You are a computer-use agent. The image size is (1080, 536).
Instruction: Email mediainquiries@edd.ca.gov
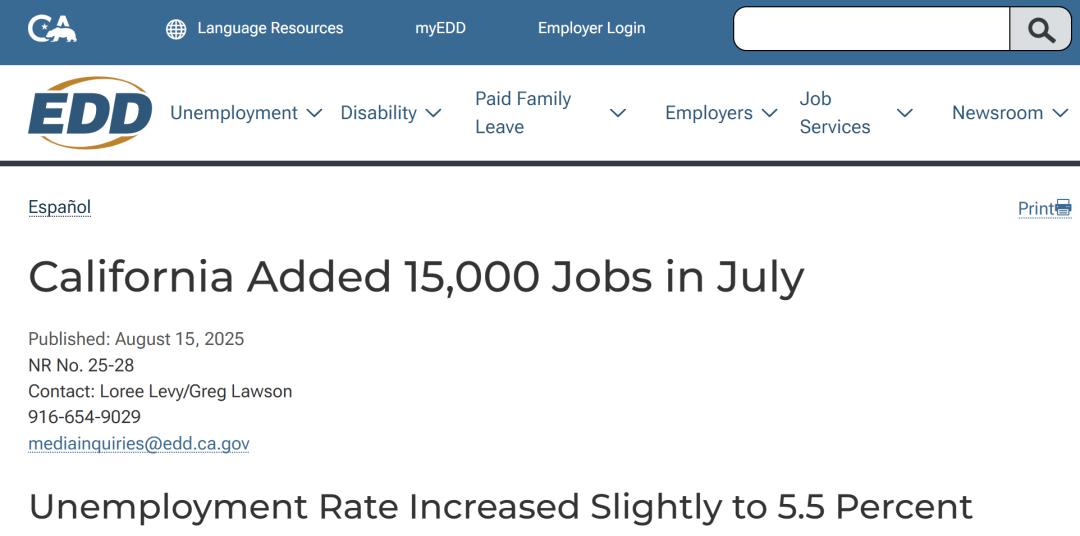point(139,444)
